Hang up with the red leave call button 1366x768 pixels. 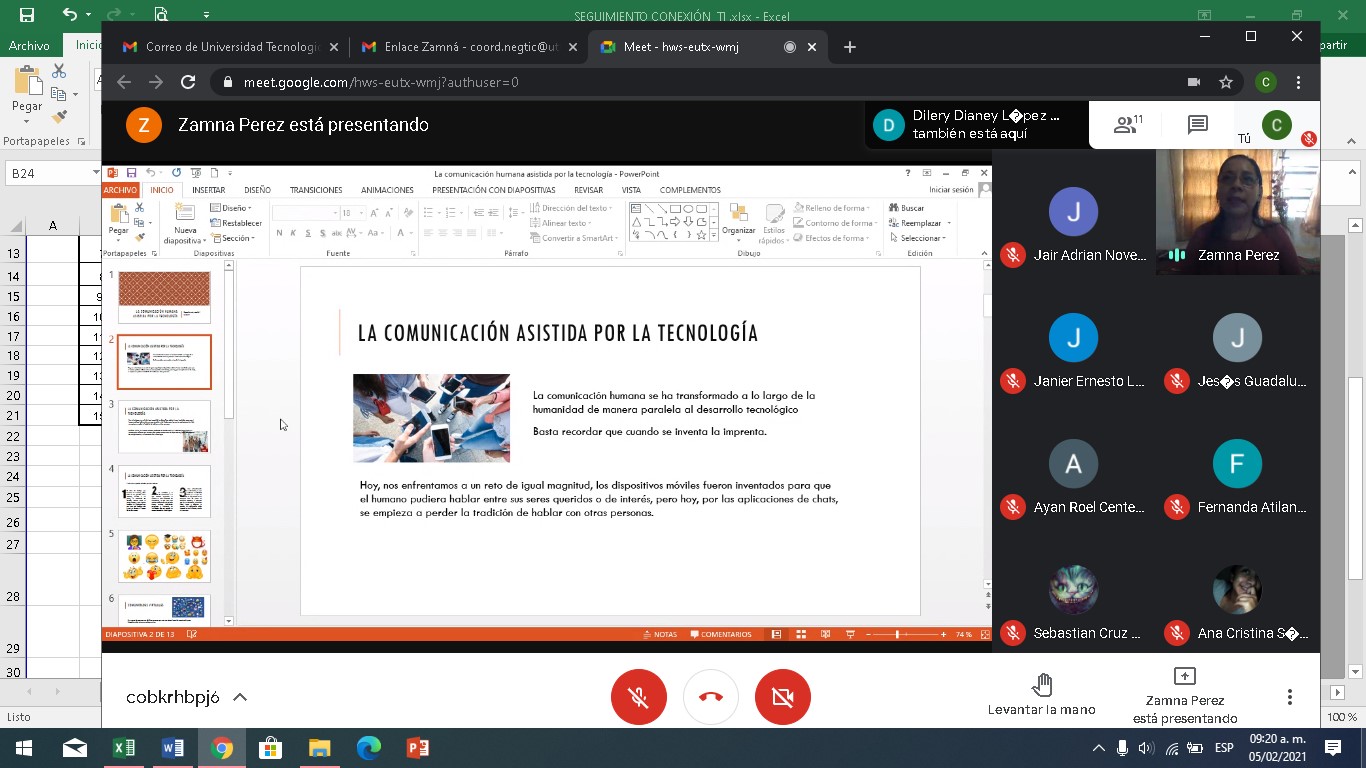(x=711, y=697)
